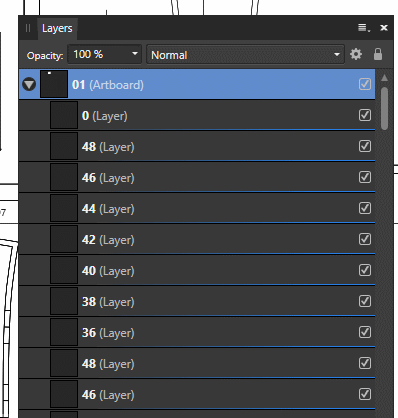
Task: Collapse the 01 Artboard disclosure triangle
Action: pos(29,84)
